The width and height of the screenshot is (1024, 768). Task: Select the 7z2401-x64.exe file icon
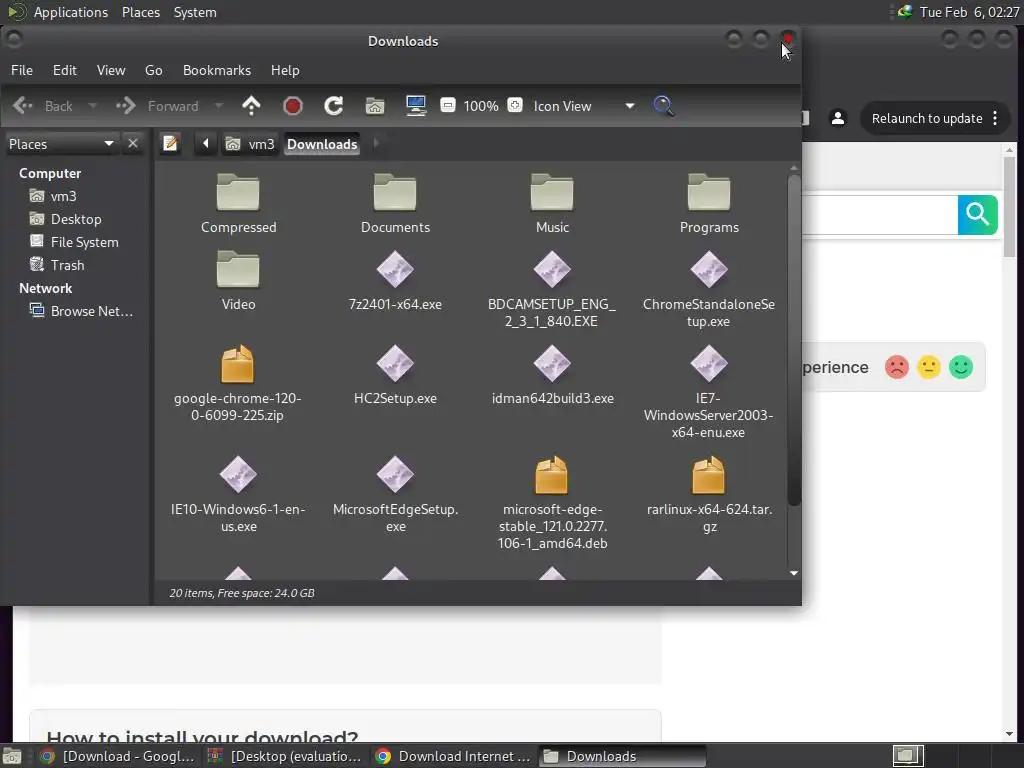[x=394, y=269]
